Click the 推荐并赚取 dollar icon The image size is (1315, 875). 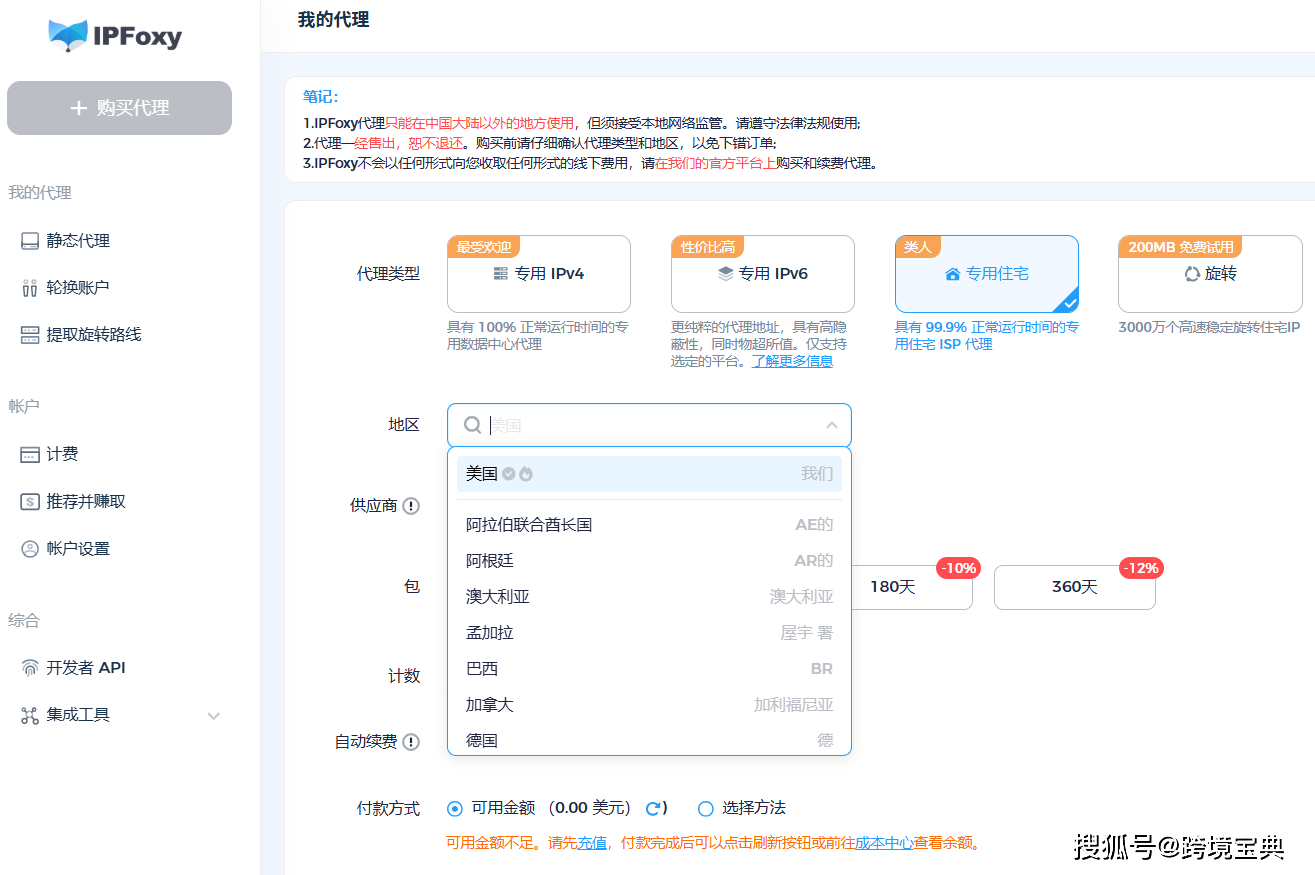tap(30, 502)
